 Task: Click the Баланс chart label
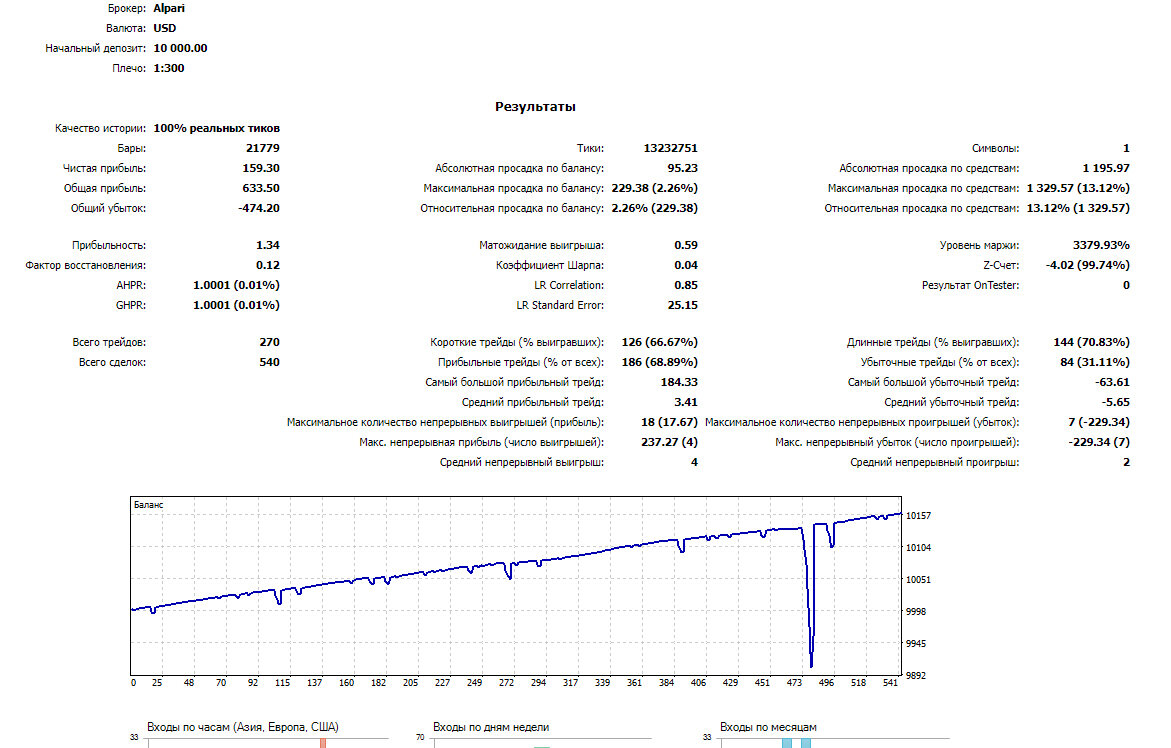149,505
